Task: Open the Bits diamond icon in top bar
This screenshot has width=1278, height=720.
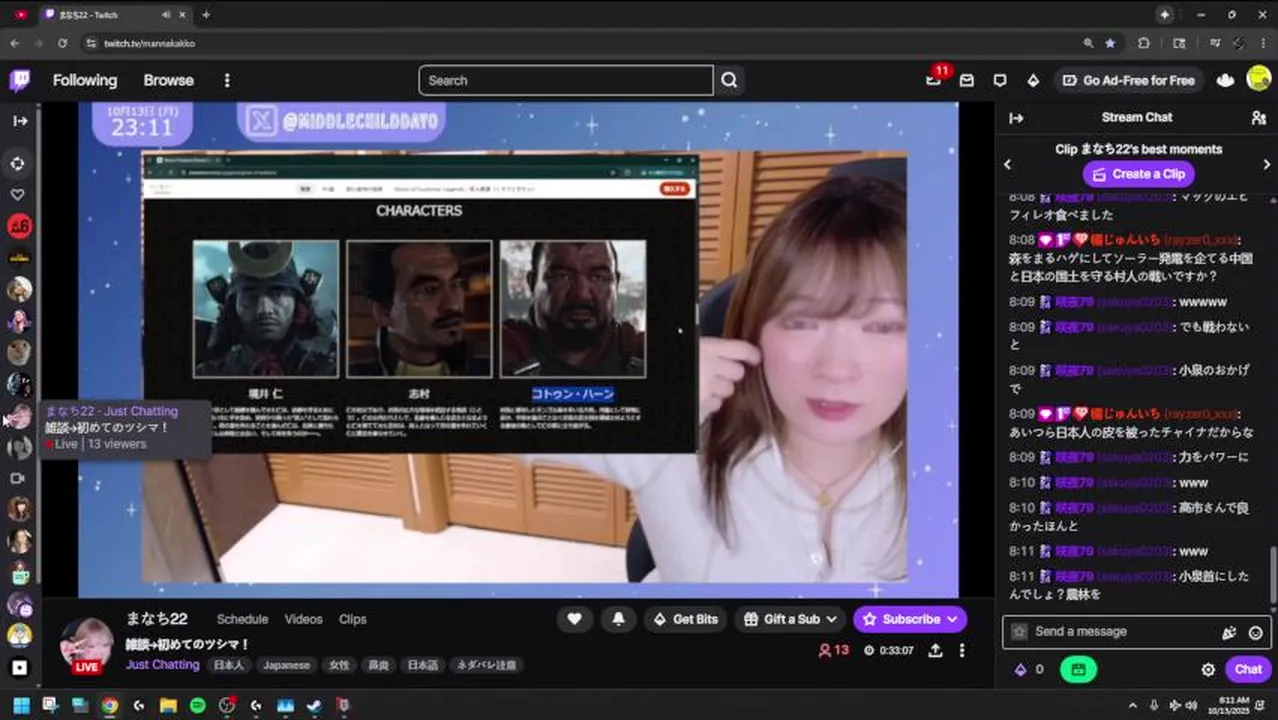Action: (x=1033, y=80)
